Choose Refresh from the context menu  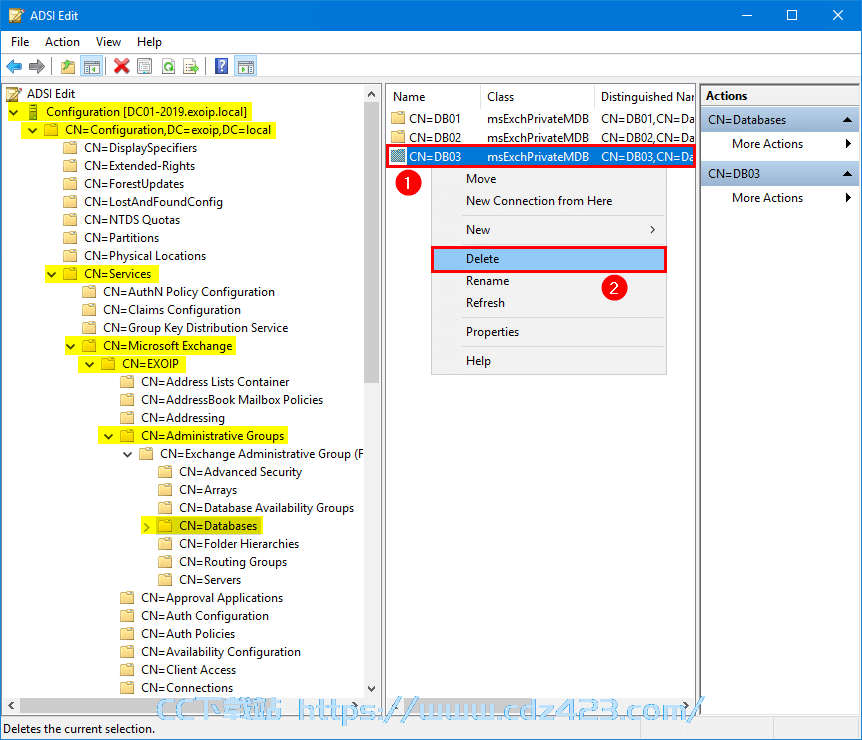coord(549,303)
